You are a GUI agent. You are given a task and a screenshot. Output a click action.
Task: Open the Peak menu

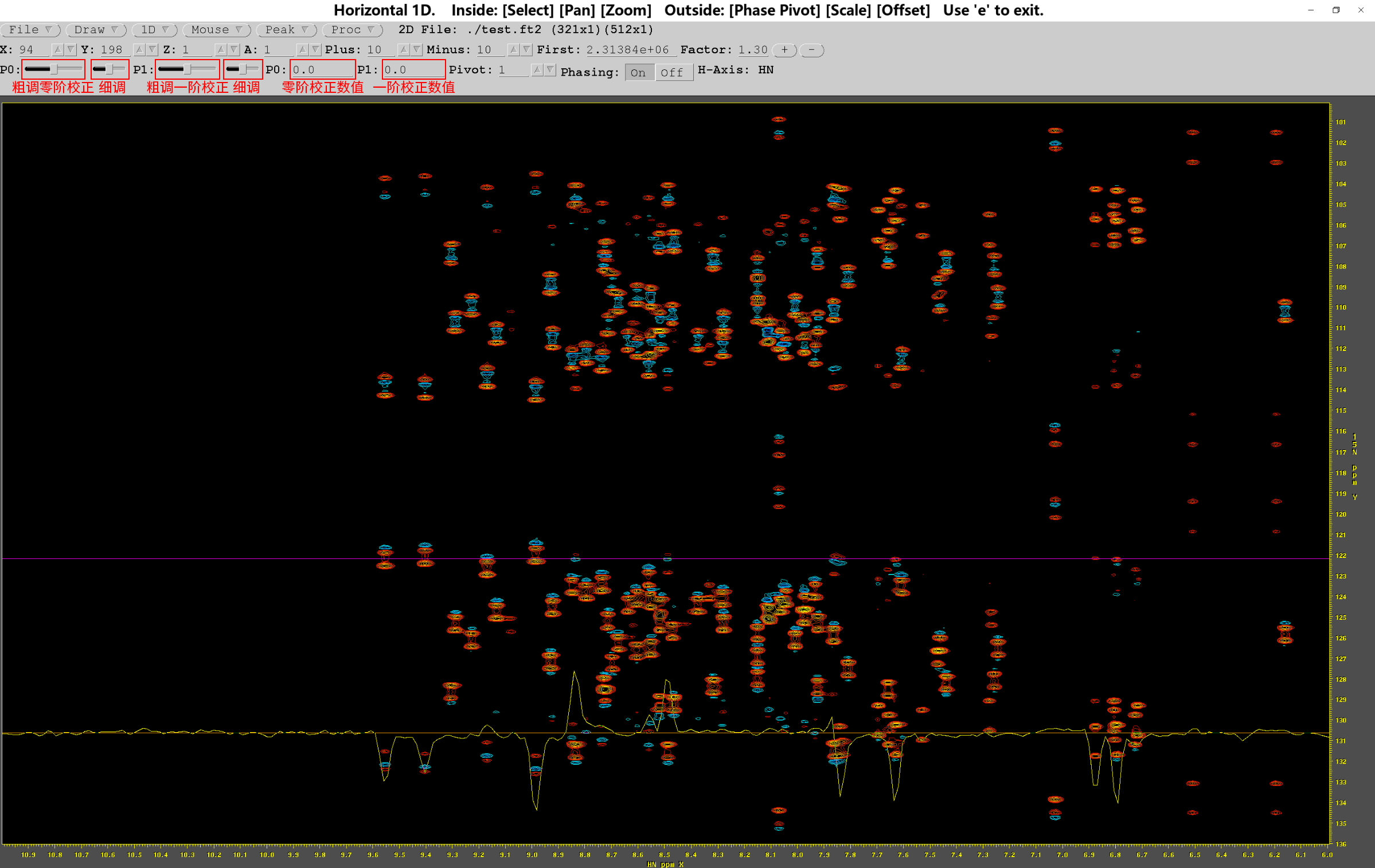pos(286,30)
